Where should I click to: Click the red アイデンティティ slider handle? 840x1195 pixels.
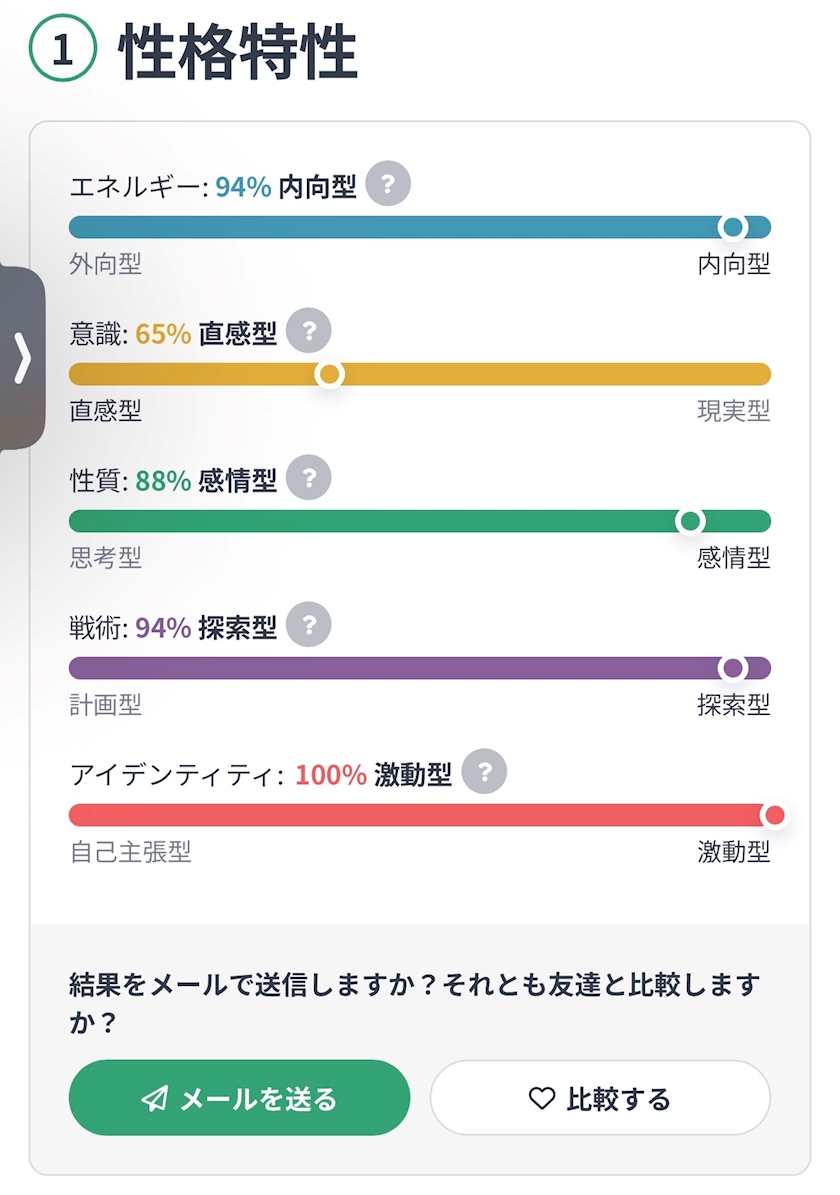point(774,815)
